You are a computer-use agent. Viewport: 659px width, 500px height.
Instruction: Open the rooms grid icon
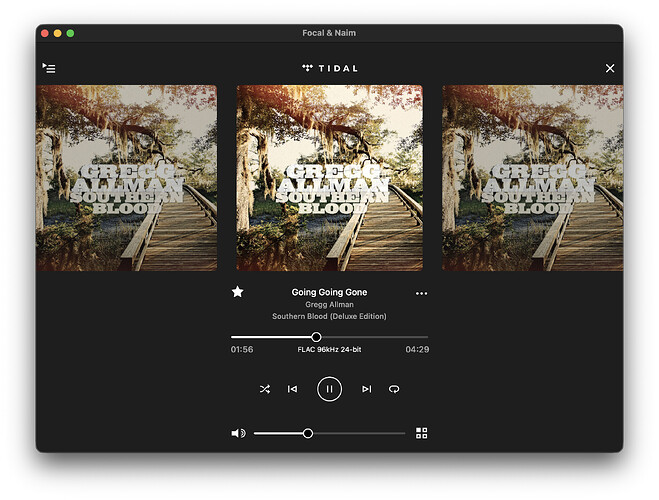421,433
